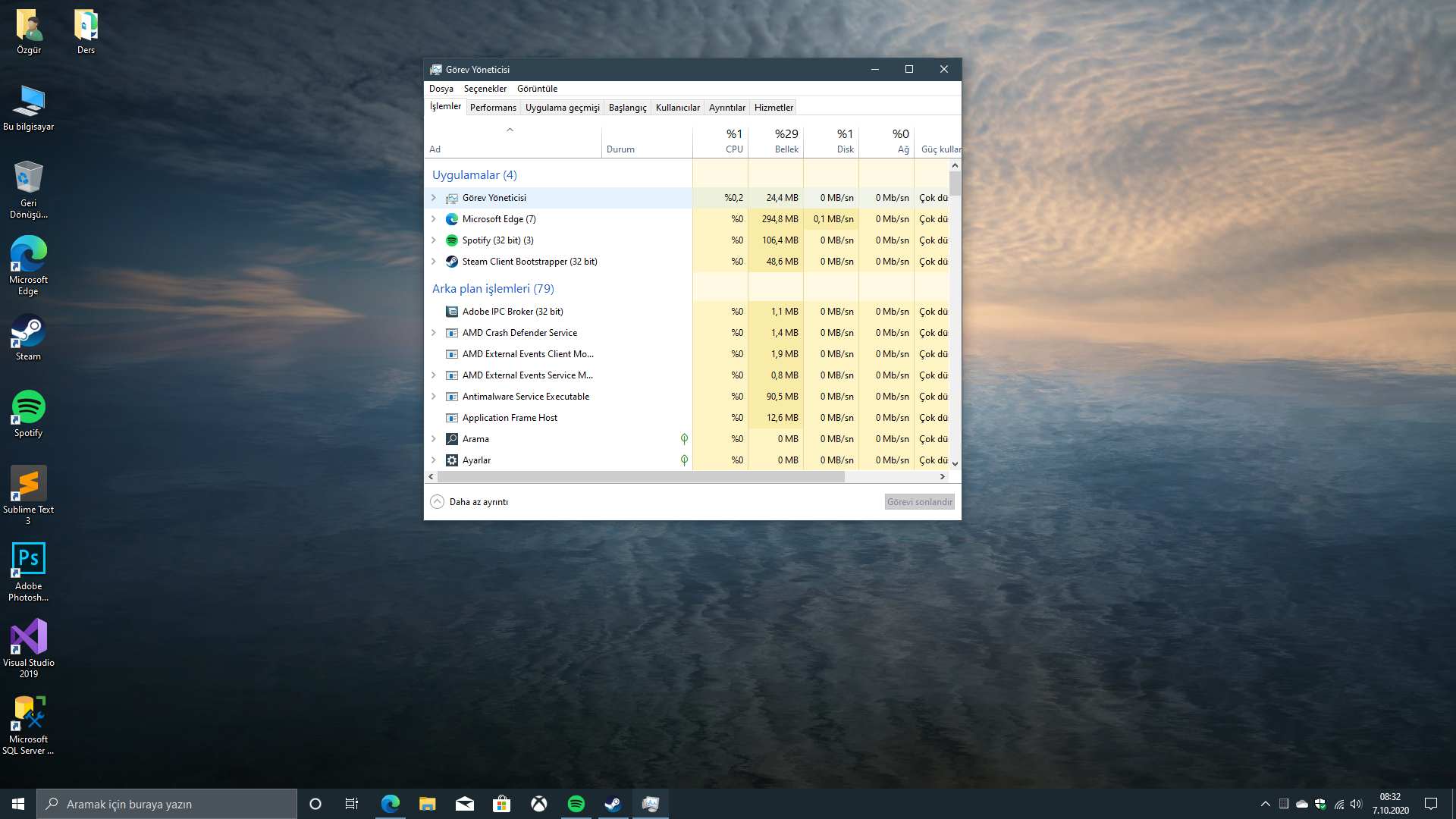Expand Antimalware Service Executable row
Screen dimensions: 1456x819
434,397
